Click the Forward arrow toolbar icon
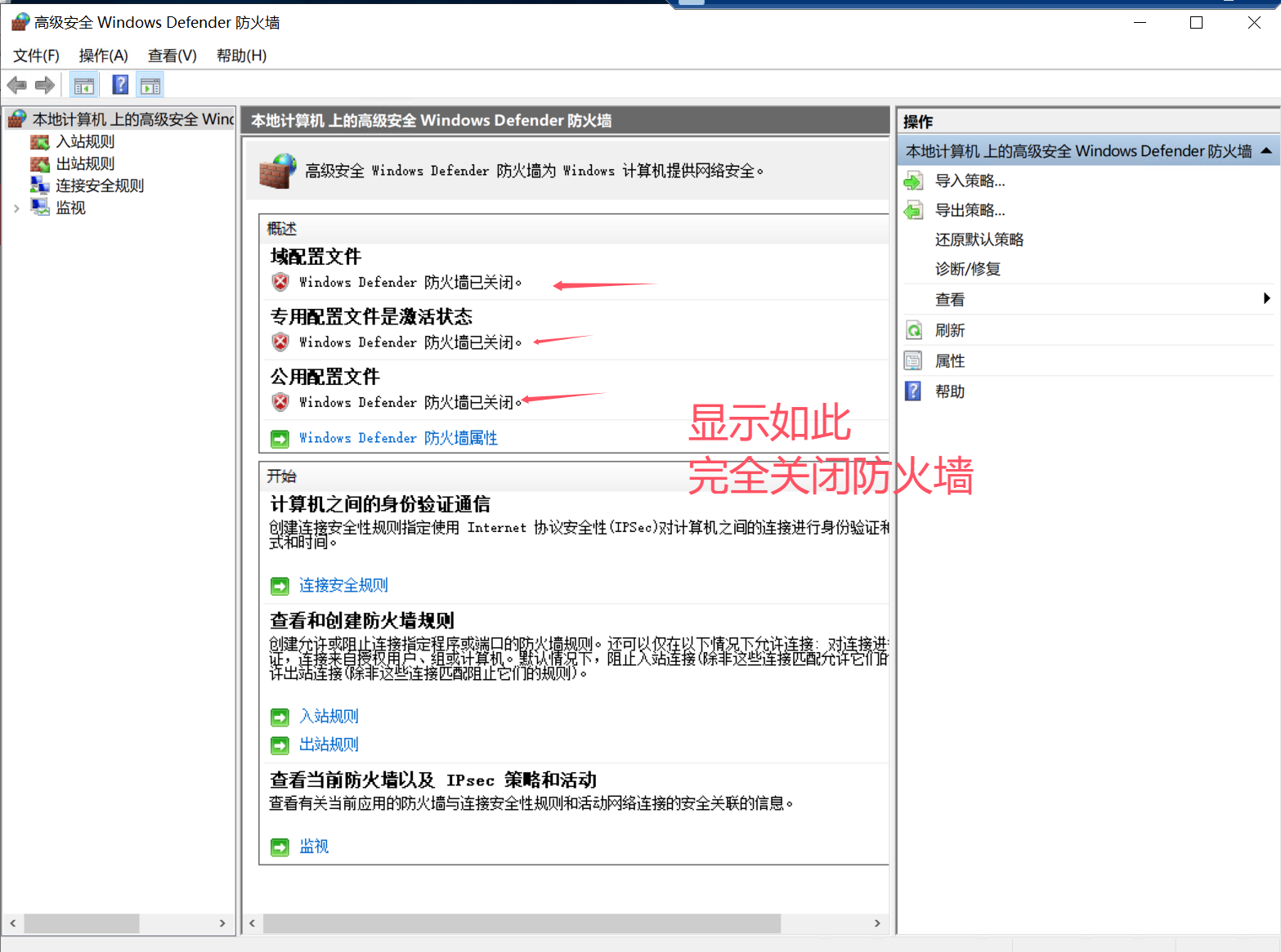The height and width of the screenshot is (952, 1281). point(45,85)
